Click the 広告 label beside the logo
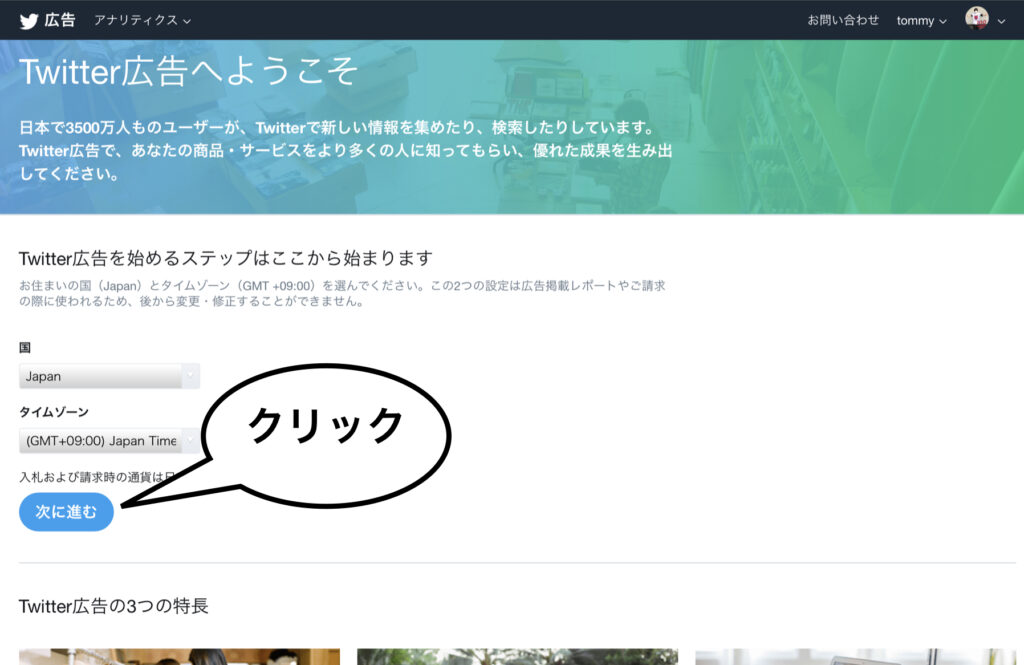Image resolution: width=1024 pixels, height=665 pixels. tap(60, 20)
